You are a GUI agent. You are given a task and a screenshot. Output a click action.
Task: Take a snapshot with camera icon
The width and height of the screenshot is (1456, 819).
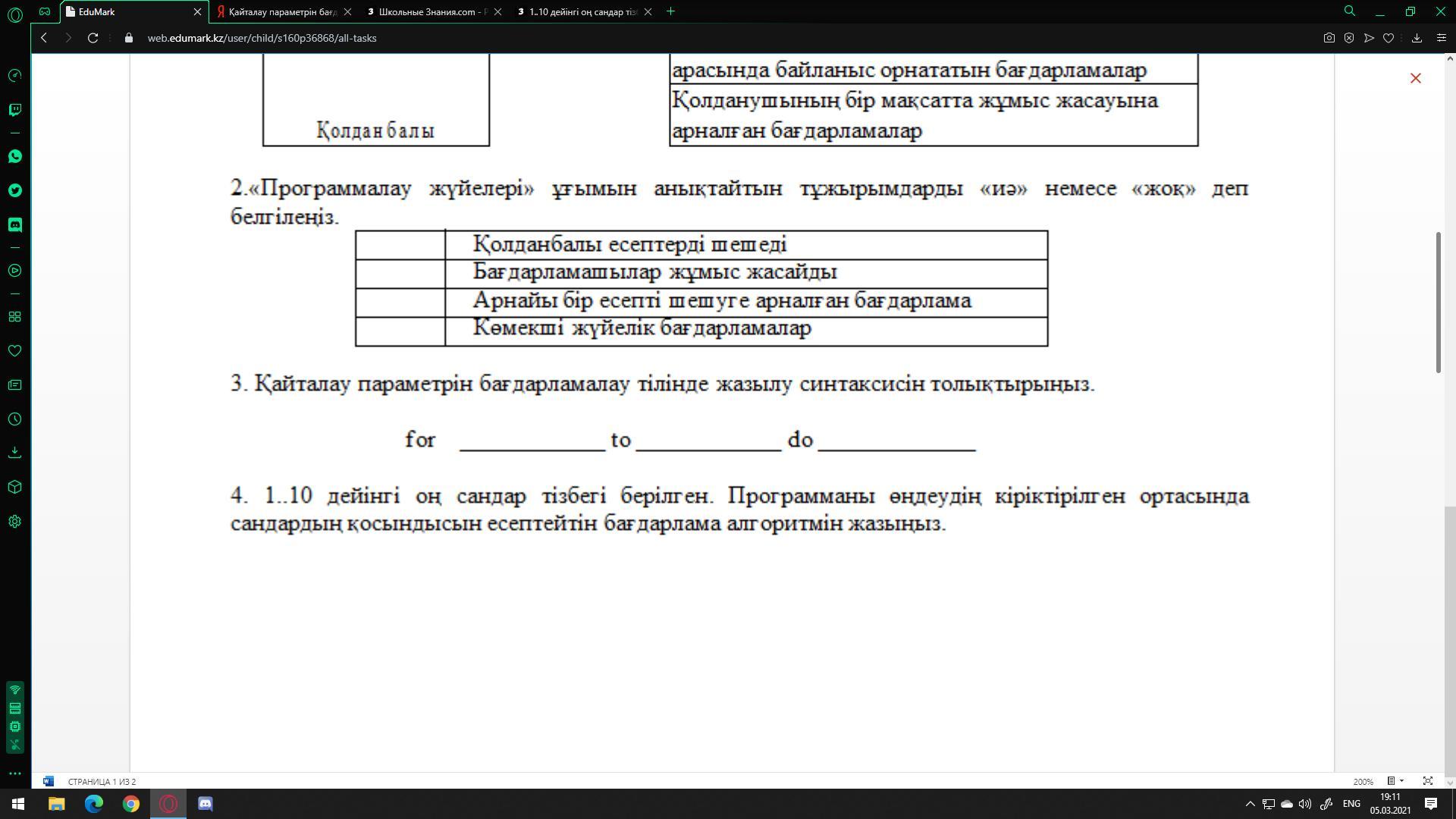click(1329, 38)
